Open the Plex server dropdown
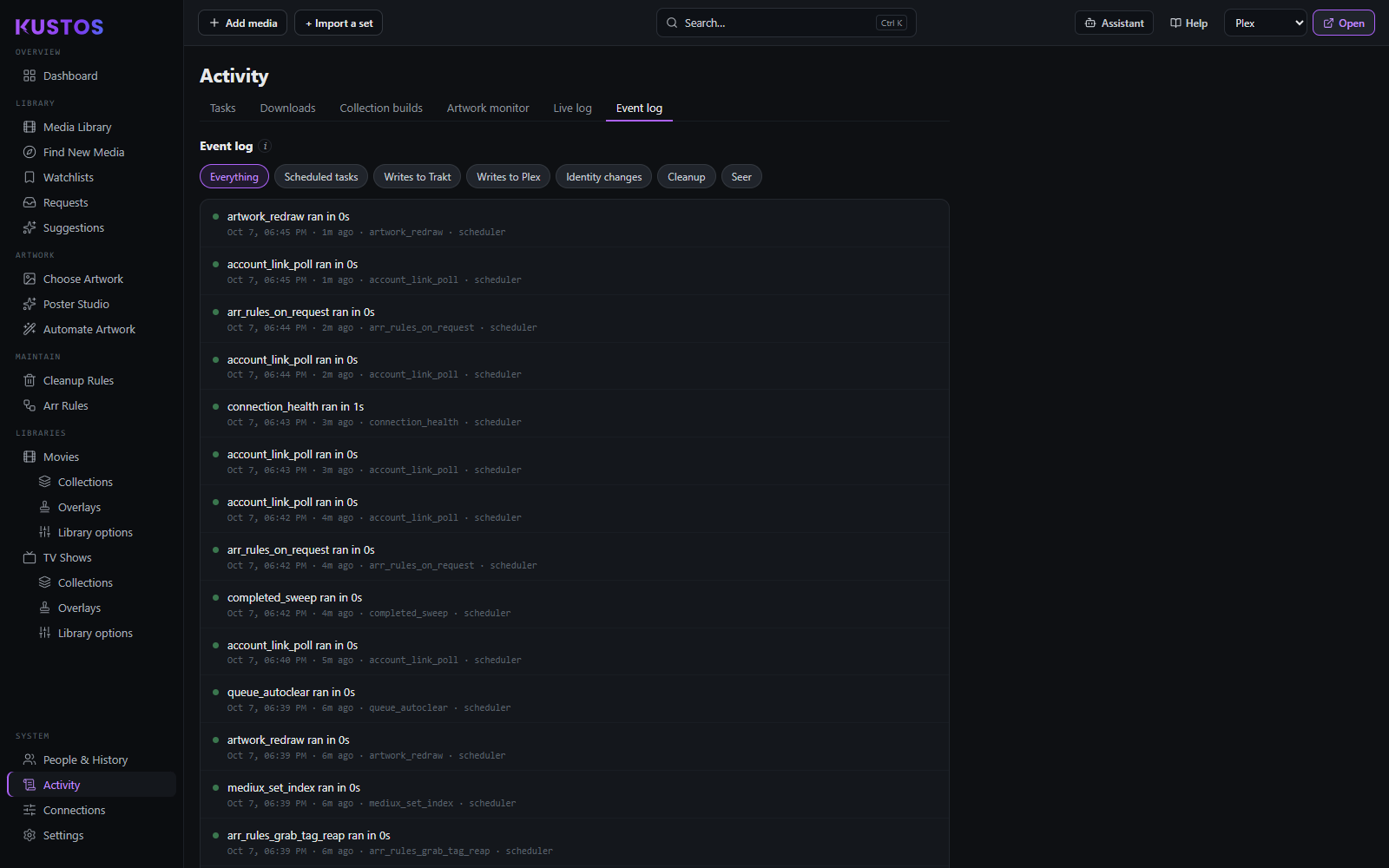This screenshot has height=868, width=1389. click(1266, 23)
